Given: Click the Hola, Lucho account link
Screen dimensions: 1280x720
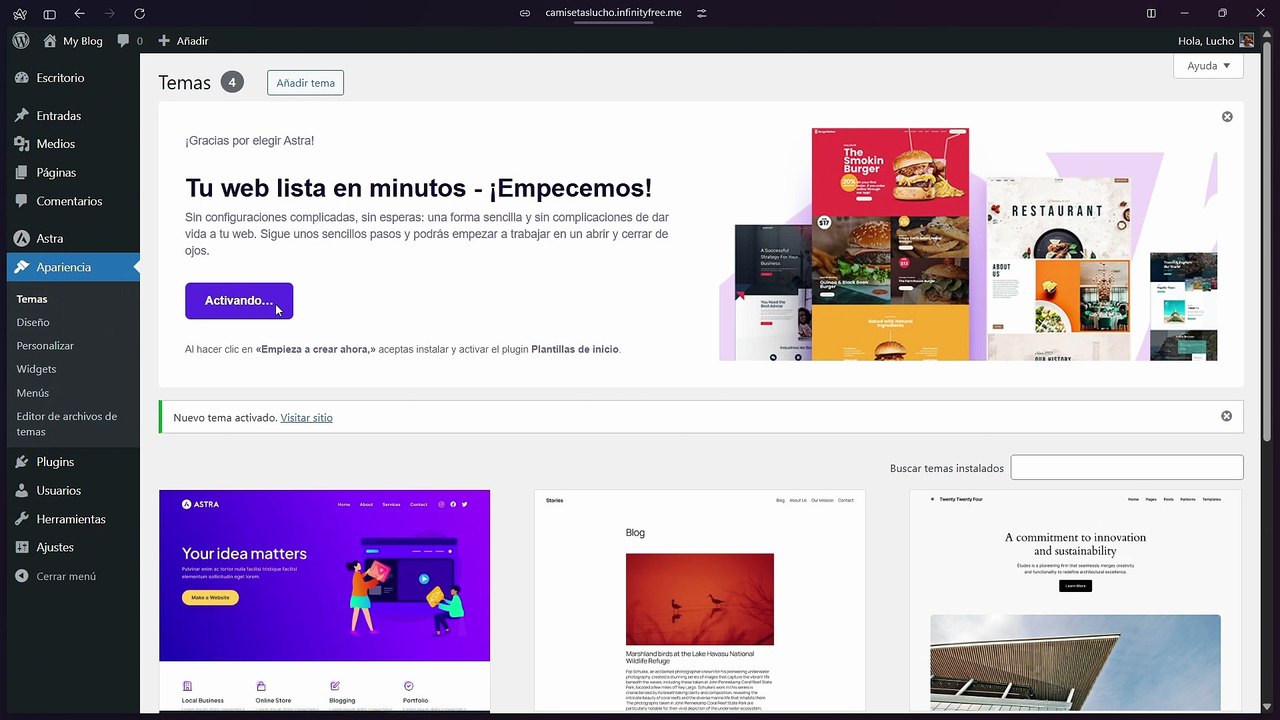Looking at the screenshot, I should [1206, 41].
